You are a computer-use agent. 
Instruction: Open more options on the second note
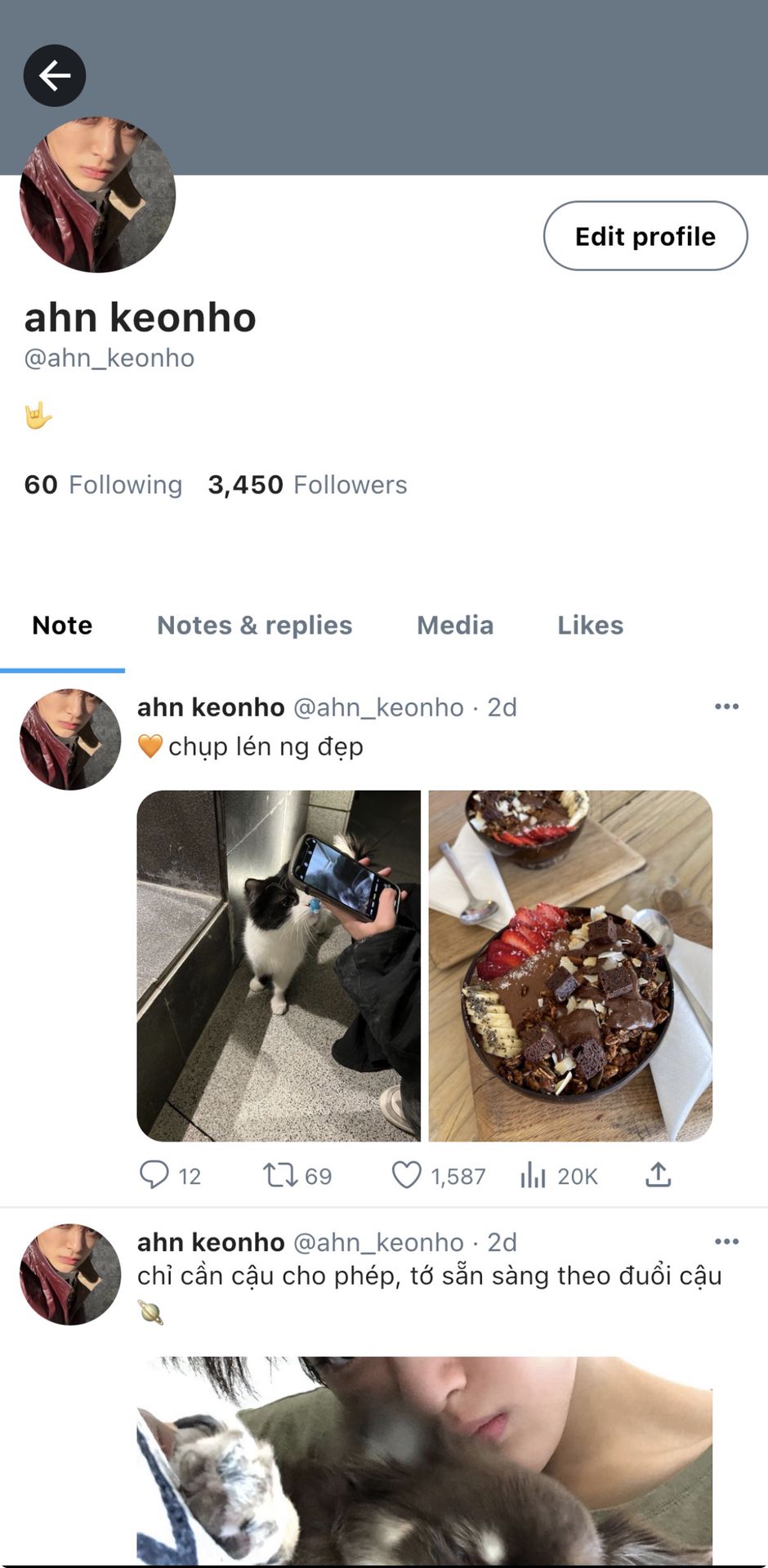pyautogui.click(x=726, y=1241)
